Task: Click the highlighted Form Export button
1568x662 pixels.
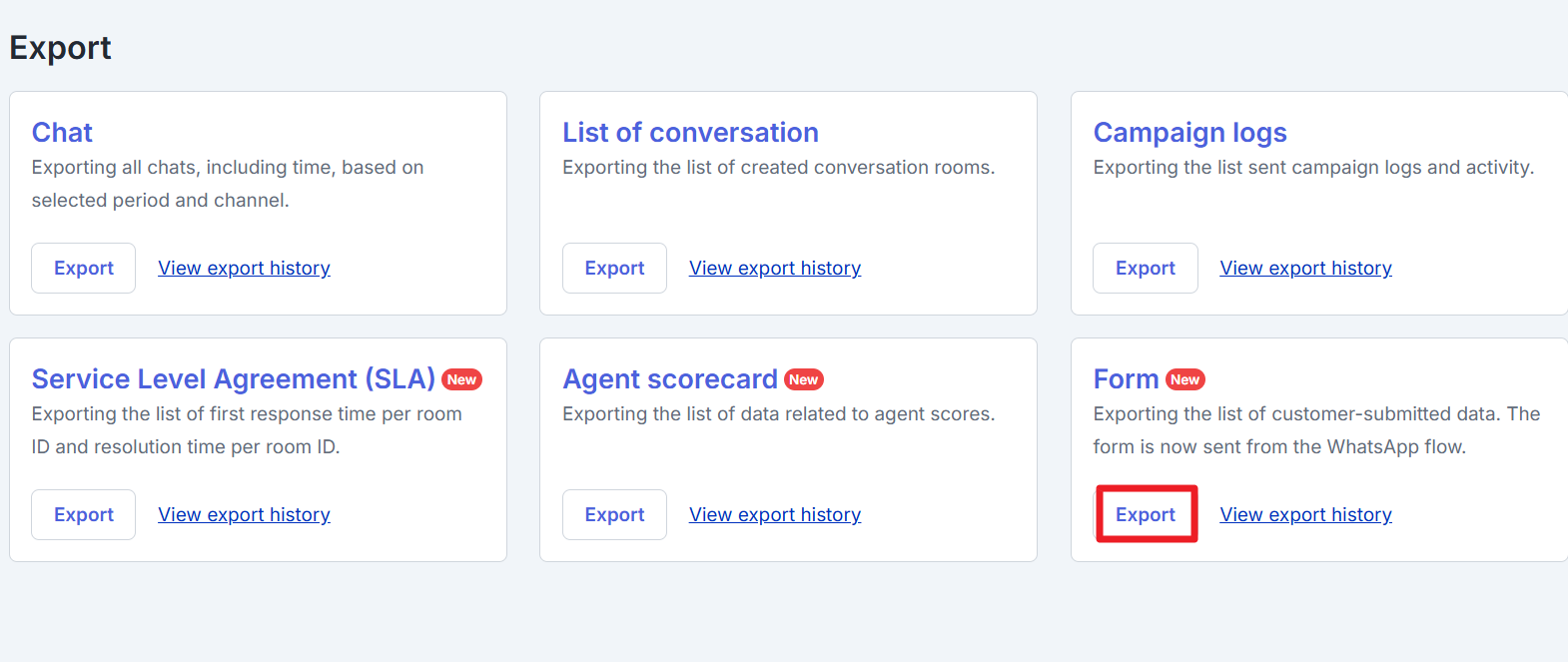Action: [x=1146, y=514]
